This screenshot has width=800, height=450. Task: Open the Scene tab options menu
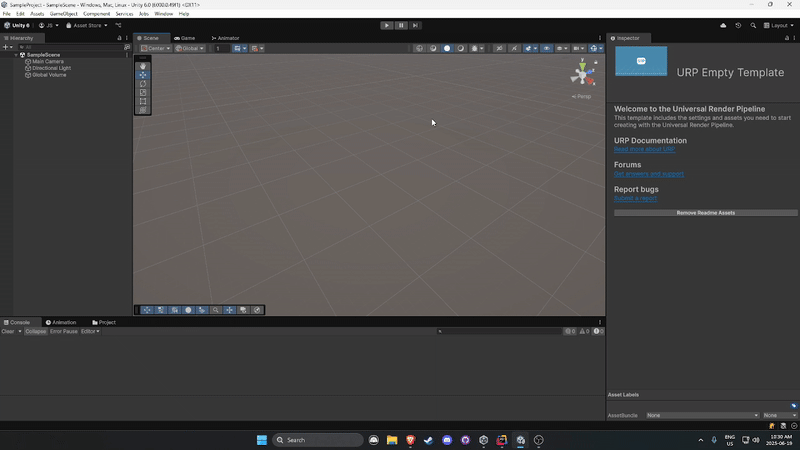pos(599,38)
